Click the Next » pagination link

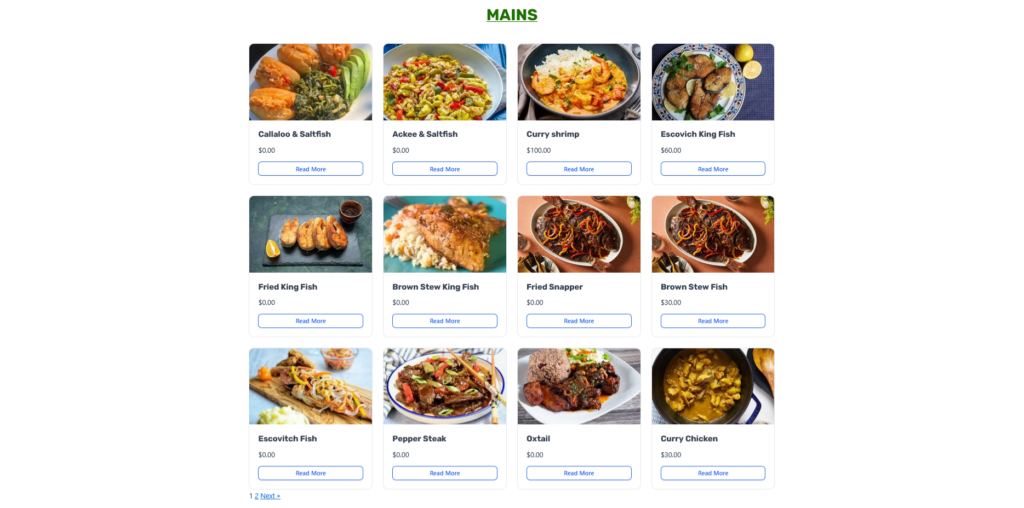click(x=270, y=496)
